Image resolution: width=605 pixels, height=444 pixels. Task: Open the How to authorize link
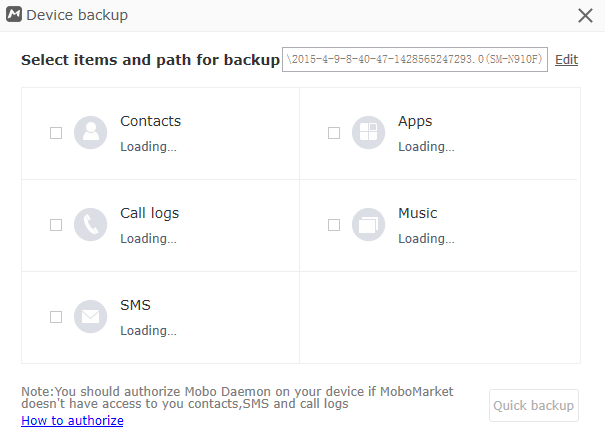tap(72, 421)
